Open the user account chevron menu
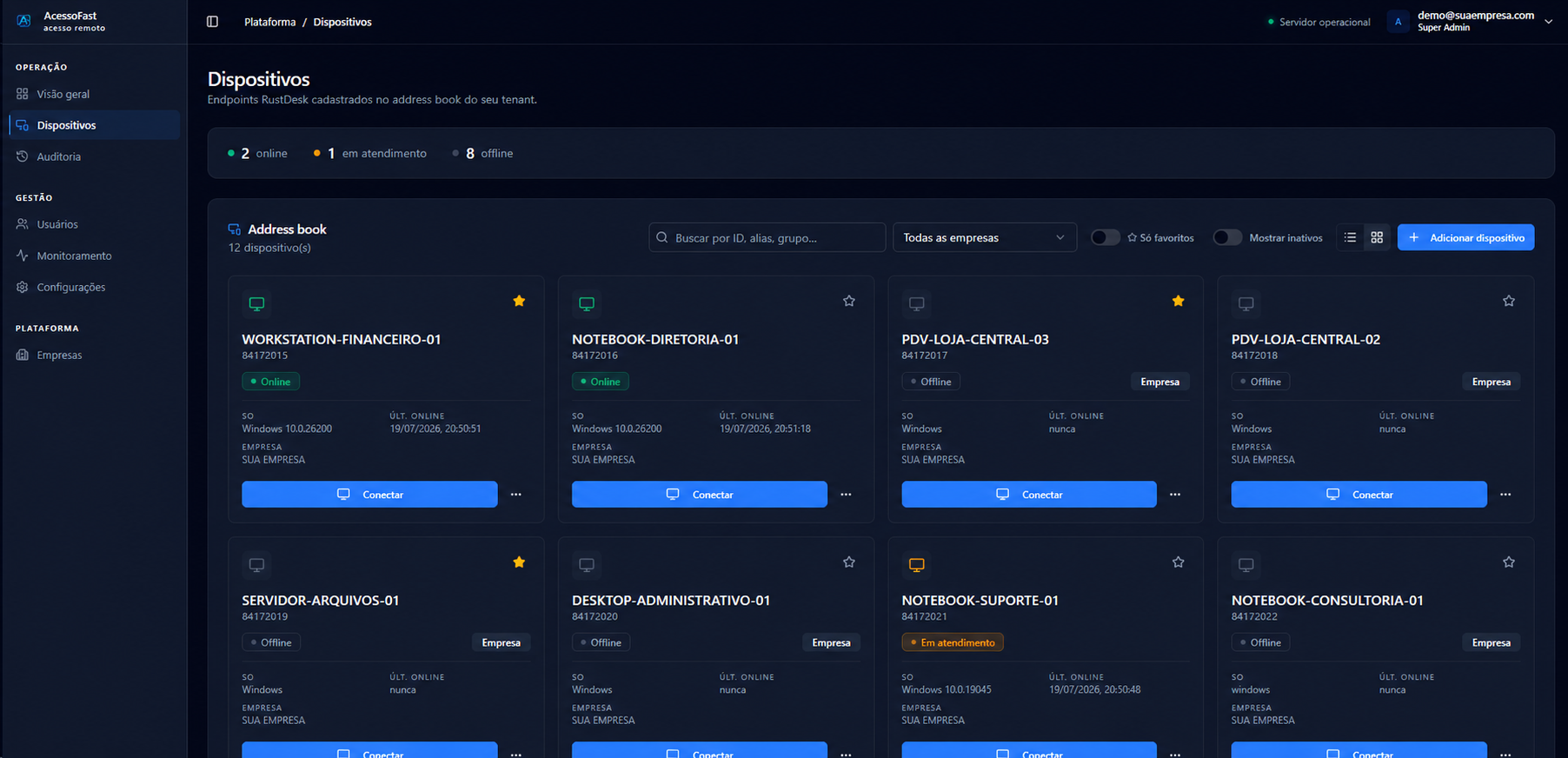Image resolution: width=1568 pixels, height=758 pixels. 1548,22
